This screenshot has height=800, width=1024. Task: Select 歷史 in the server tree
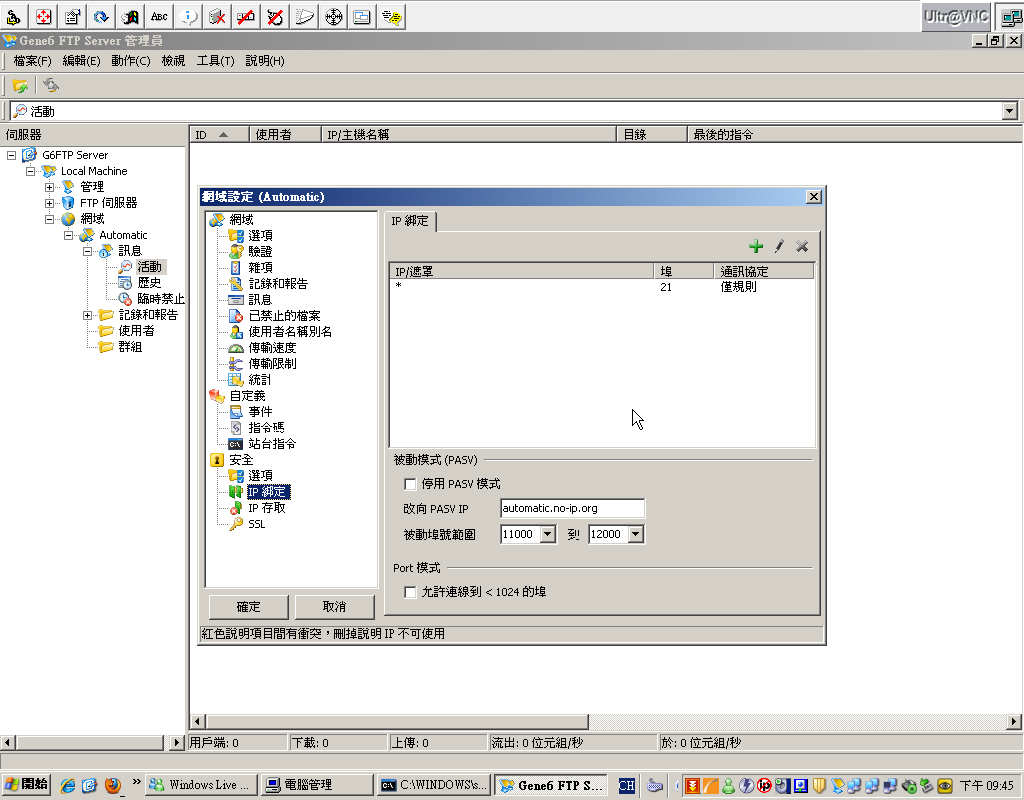pyautogui.click(x=149, y=283)
